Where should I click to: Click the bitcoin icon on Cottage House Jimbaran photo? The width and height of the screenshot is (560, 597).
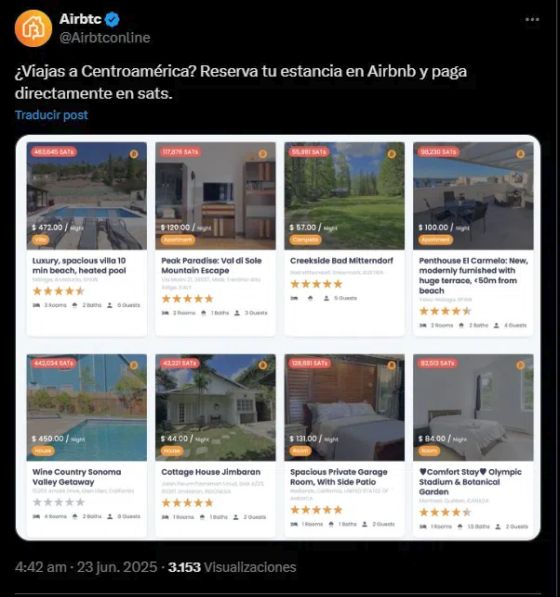[263, 365]
